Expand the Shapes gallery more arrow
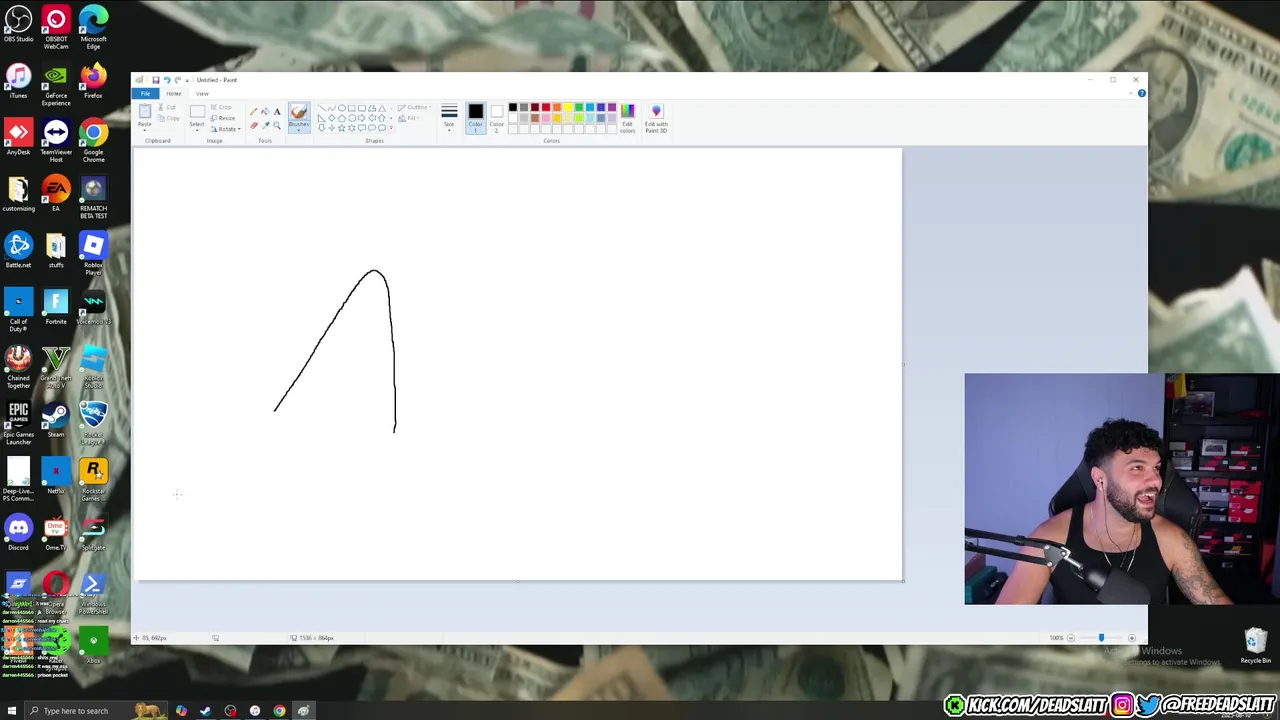The height and width of the screenshot is (720, 1280). point(391,128)
